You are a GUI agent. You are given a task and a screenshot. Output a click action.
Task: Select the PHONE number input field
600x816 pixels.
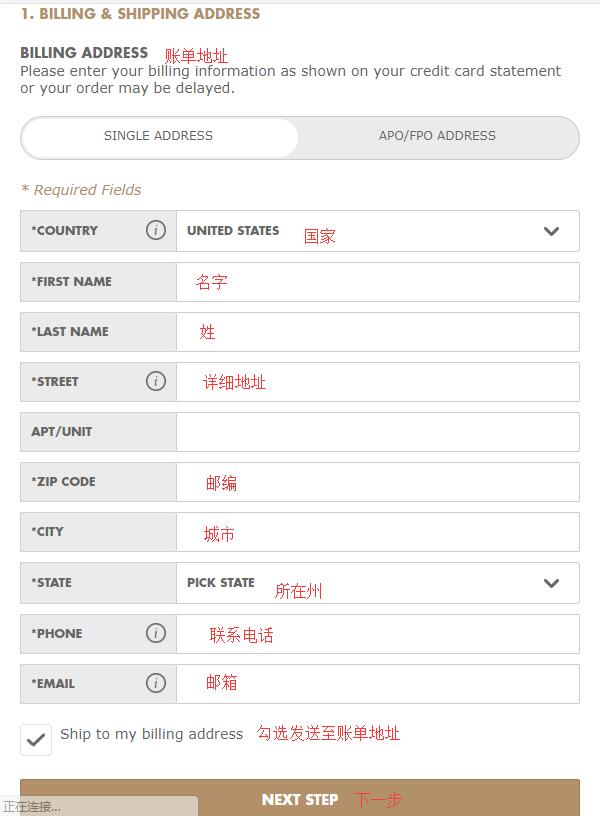click(x=378, y=634)
